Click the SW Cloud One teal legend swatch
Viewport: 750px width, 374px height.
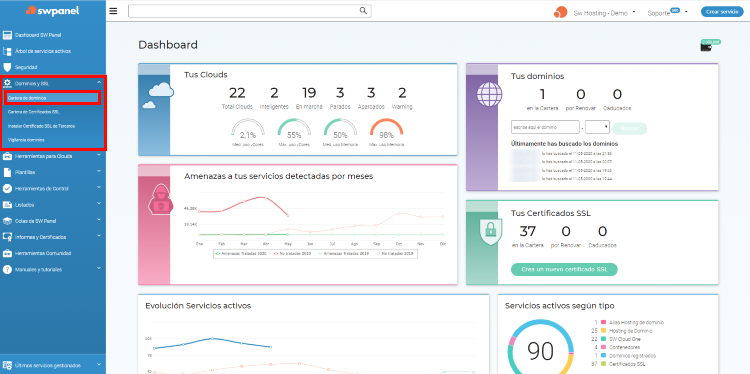[604, 339]
